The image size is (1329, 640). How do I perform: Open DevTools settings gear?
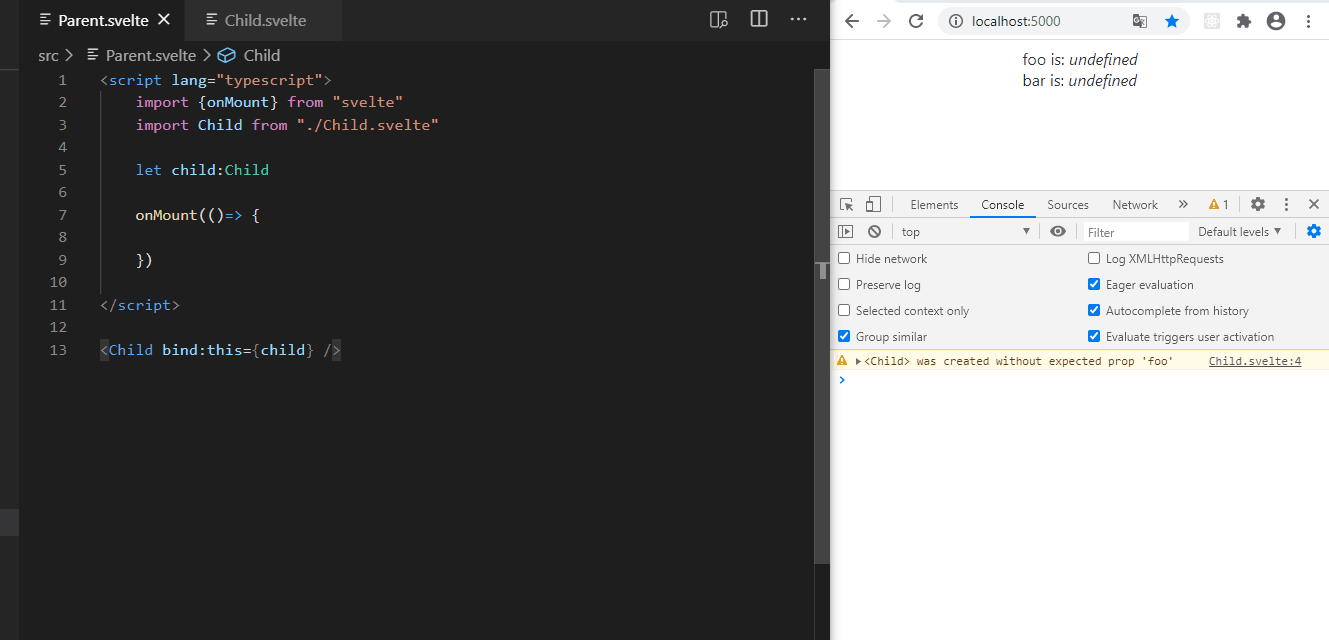1258,204
